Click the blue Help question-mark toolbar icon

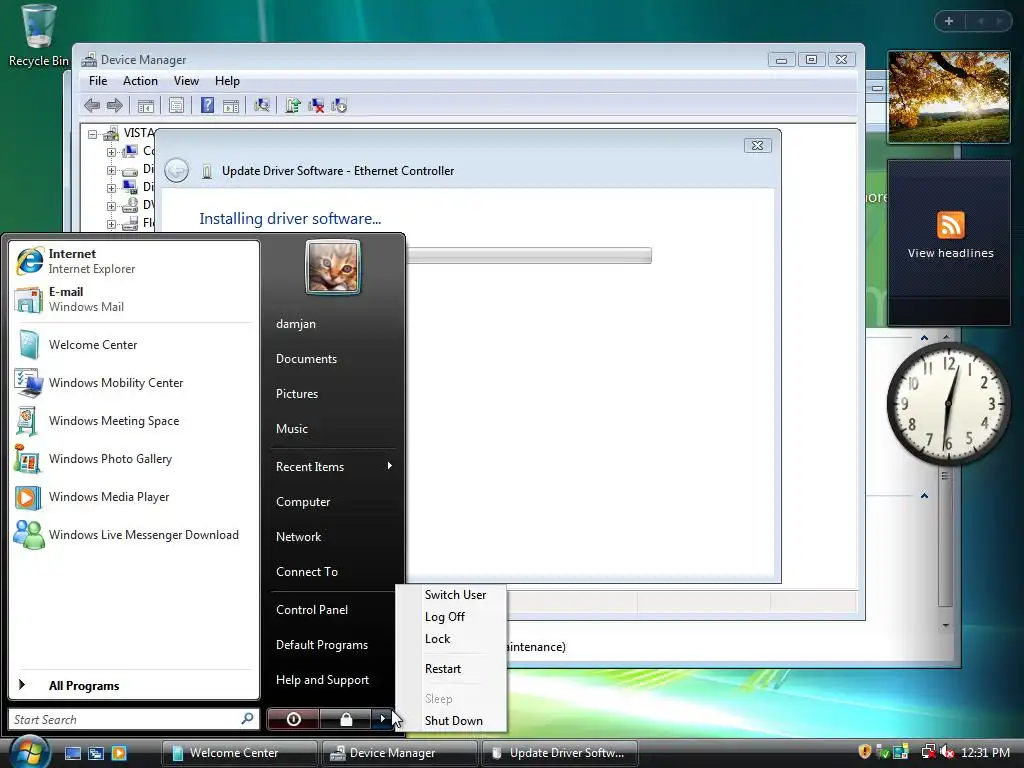coord(207,105)
